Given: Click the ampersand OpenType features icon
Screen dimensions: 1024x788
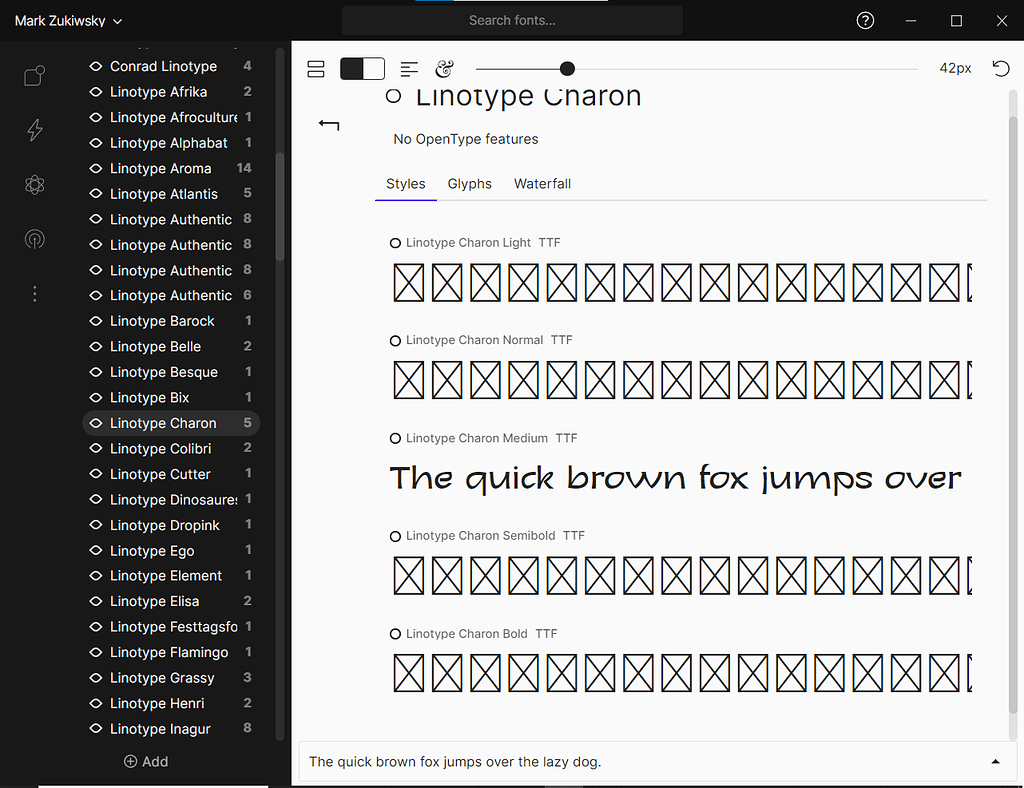Looking at the screenshot, I should click(445, 68).
